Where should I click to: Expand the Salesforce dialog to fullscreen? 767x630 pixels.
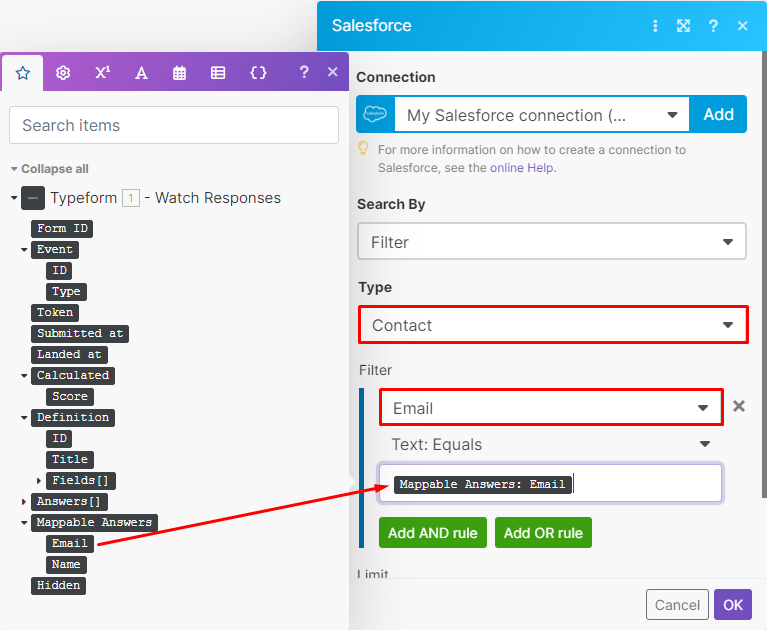coord(683,26)
